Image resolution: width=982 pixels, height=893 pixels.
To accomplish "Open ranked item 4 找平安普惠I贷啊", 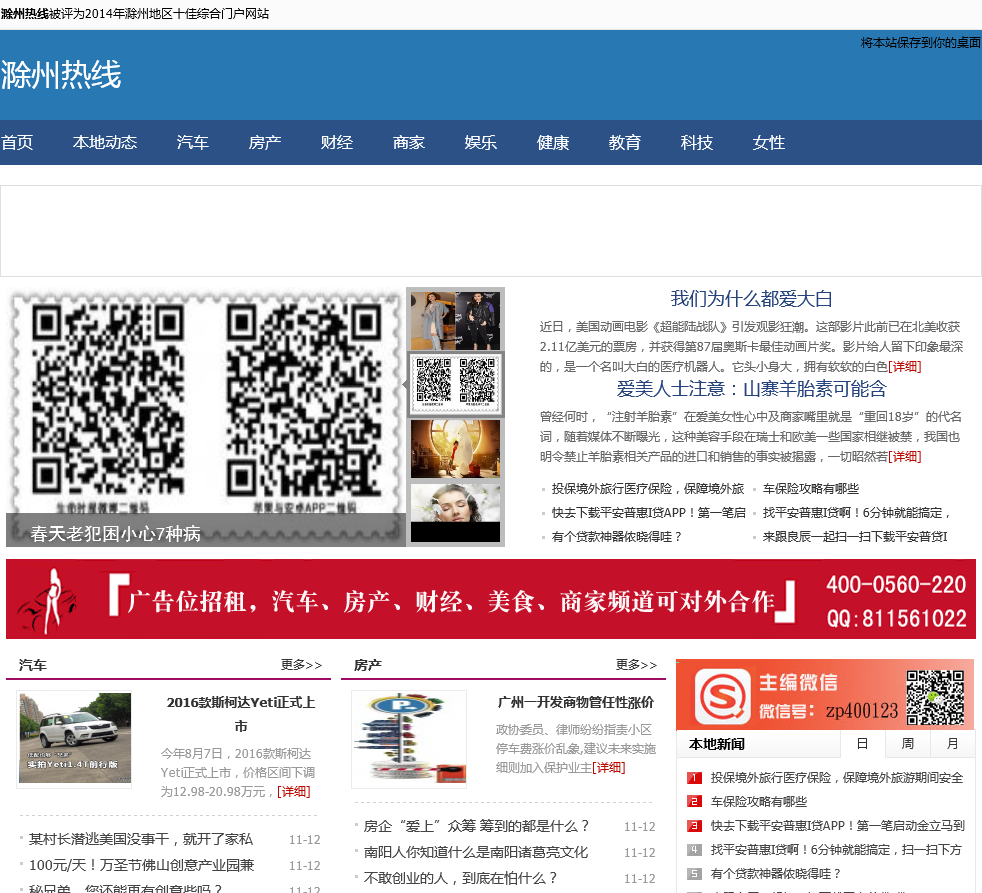I will click(x=836, y=850).
